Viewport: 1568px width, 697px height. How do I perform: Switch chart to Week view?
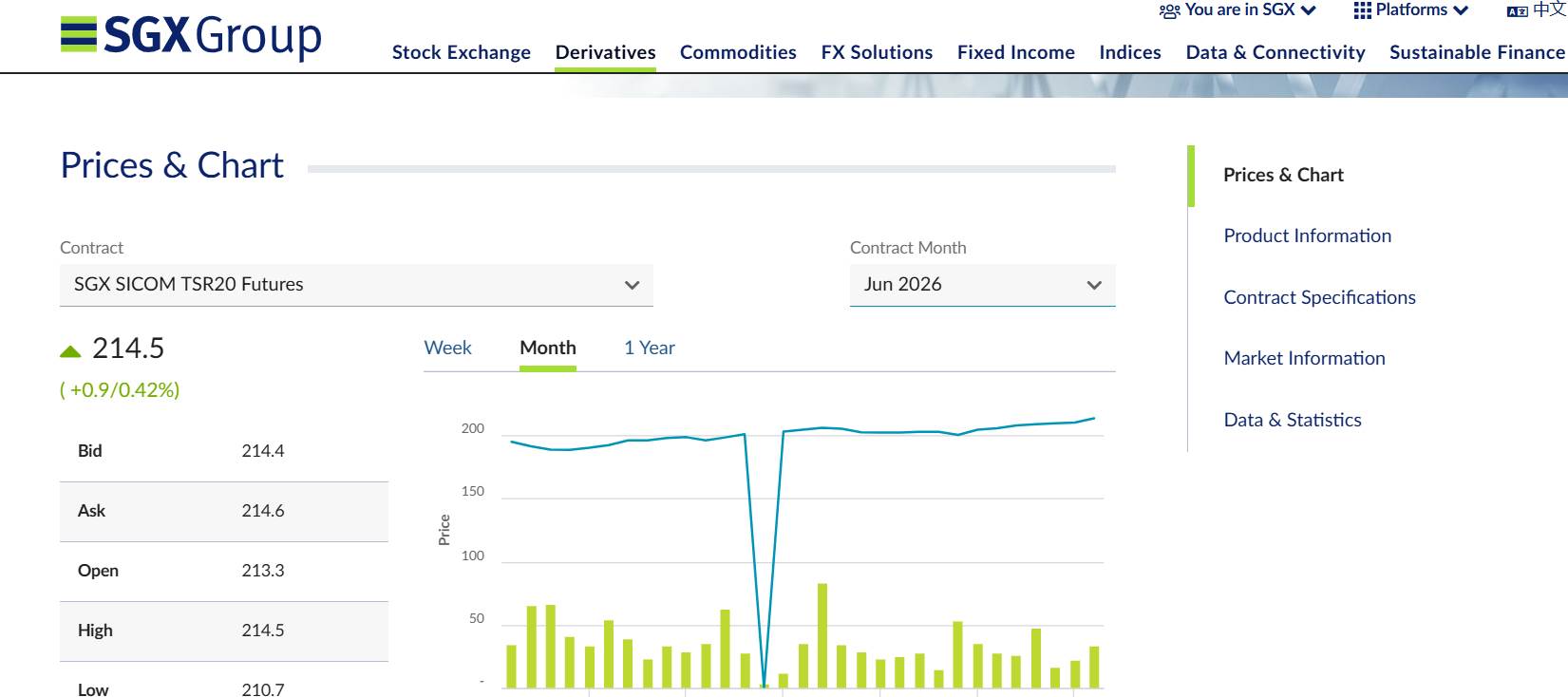tap(447, 348)
